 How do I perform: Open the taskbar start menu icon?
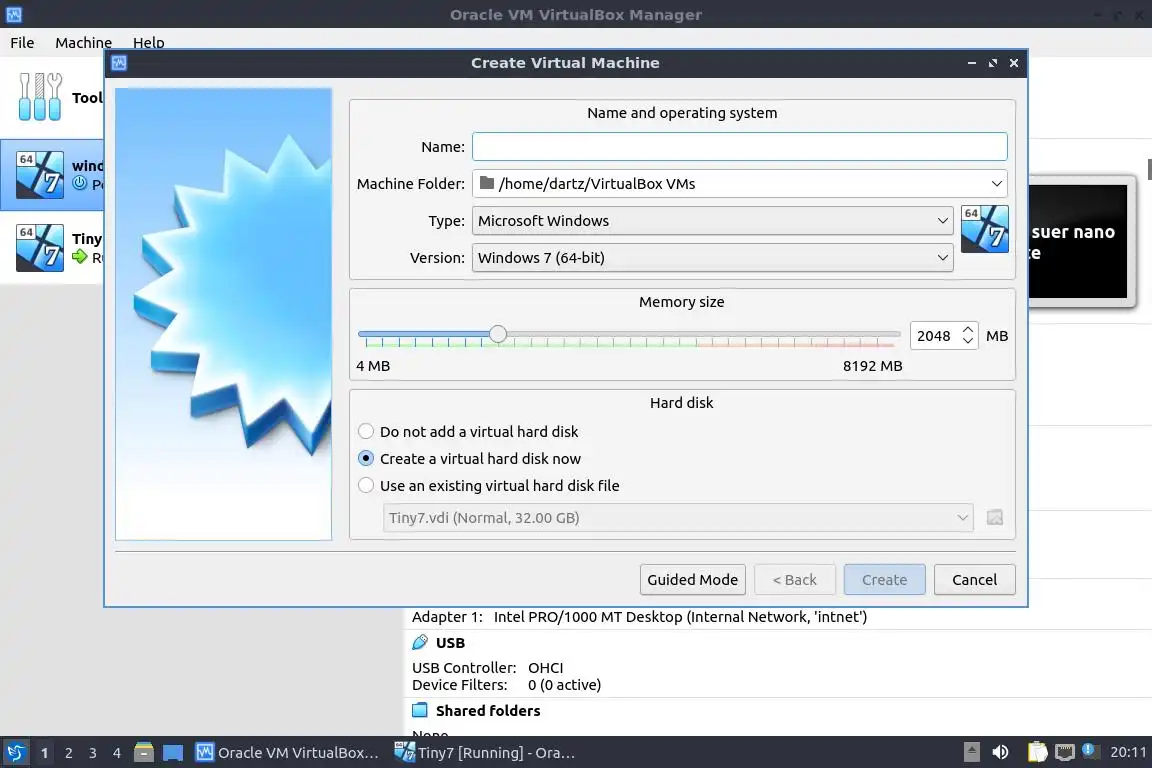click(15, 752)
